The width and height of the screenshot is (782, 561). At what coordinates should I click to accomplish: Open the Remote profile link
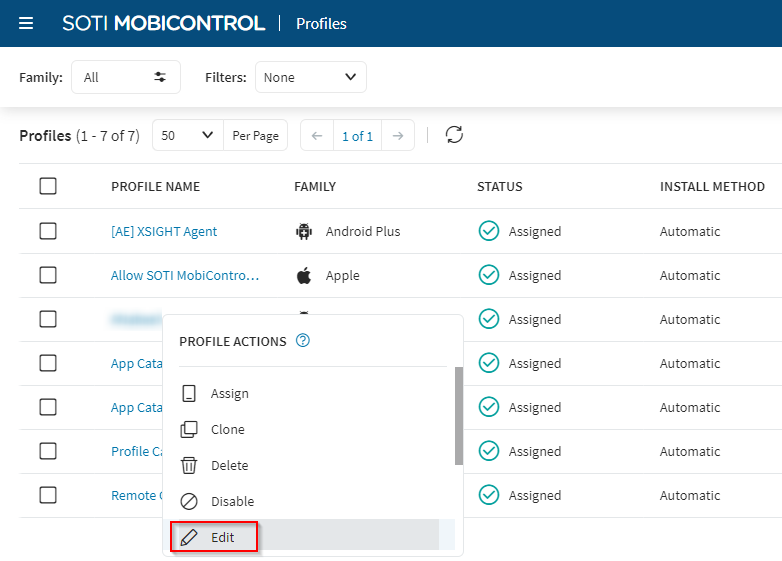click(x=137, y=495)
